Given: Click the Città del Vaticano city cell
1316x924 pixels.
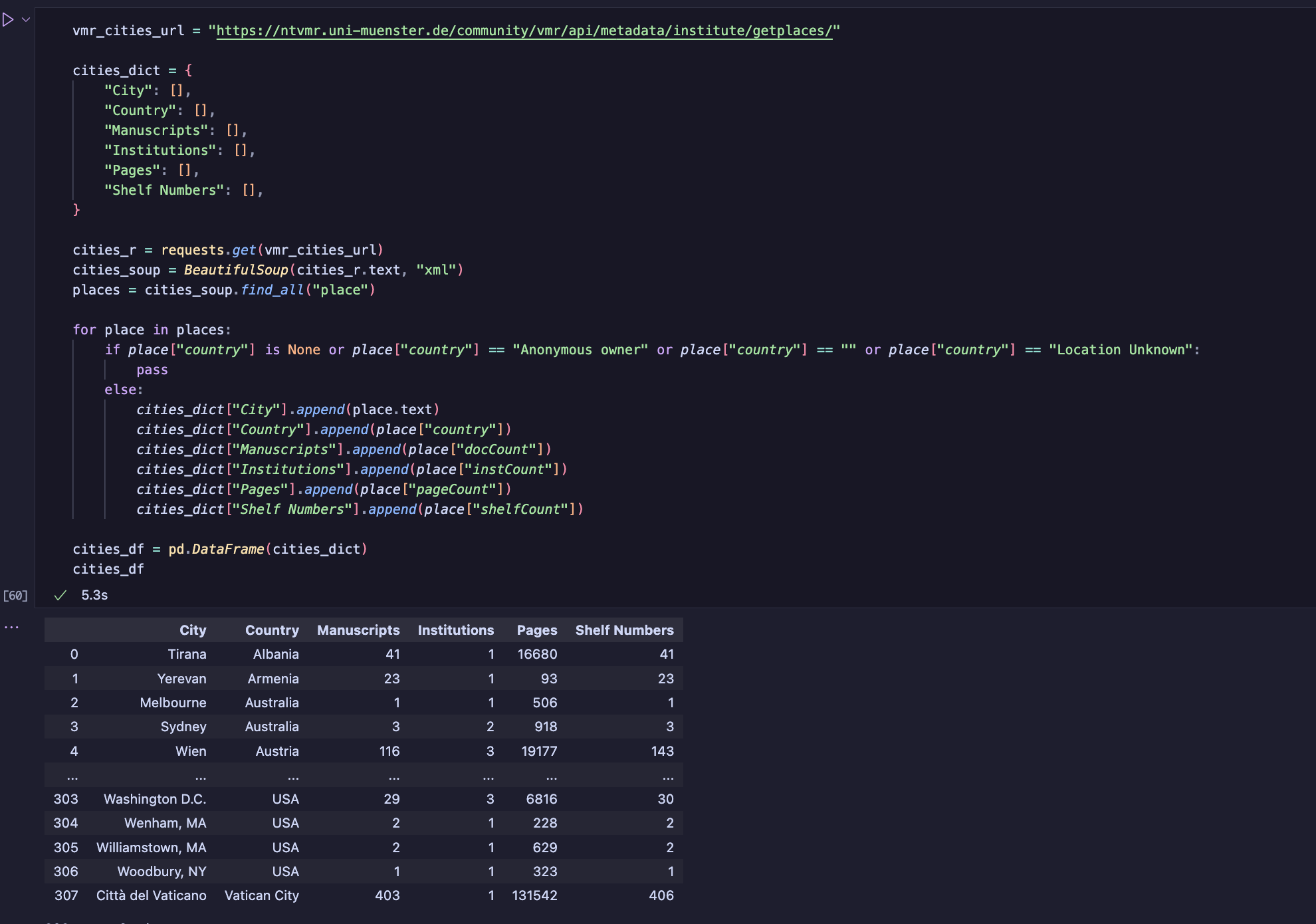Looking at the screenshot, I should pyautogui.click(x=151, y=895).
